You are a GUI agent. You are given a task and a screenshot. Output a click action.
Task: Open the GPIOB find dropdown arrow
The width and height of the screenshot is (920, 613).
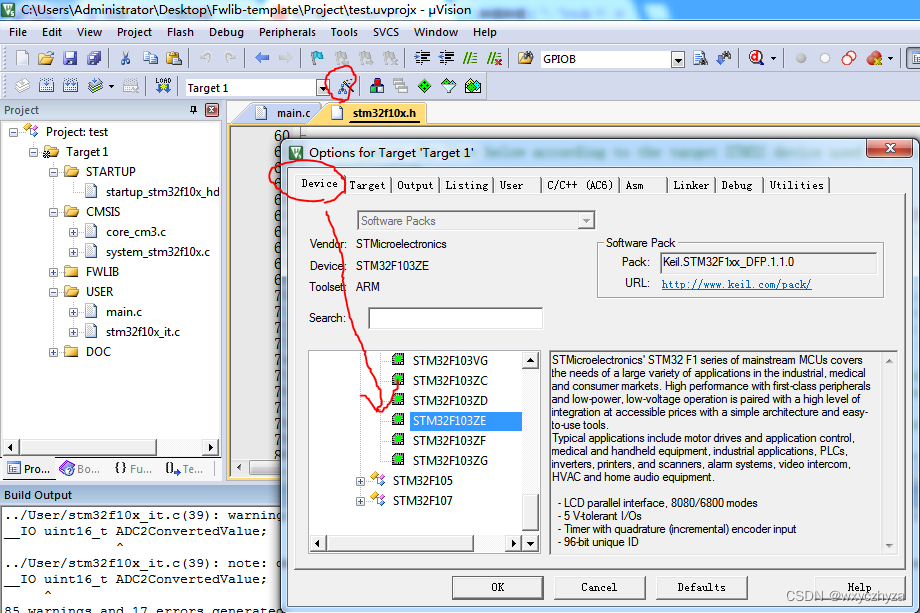pyautogui.click(x=678, y=59)
